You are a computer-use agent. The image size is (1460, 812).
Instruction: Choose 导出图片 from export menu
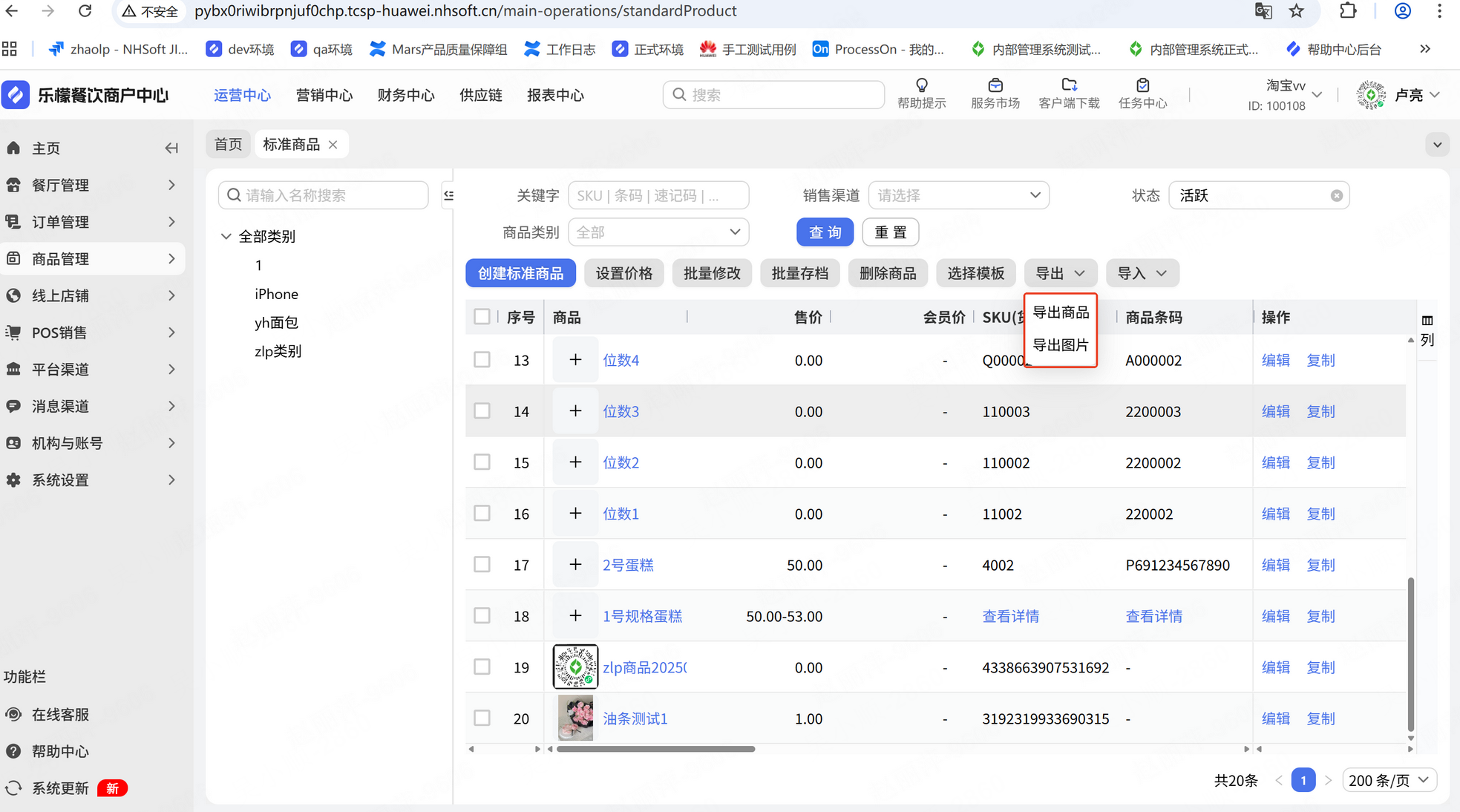point(1060,345)
